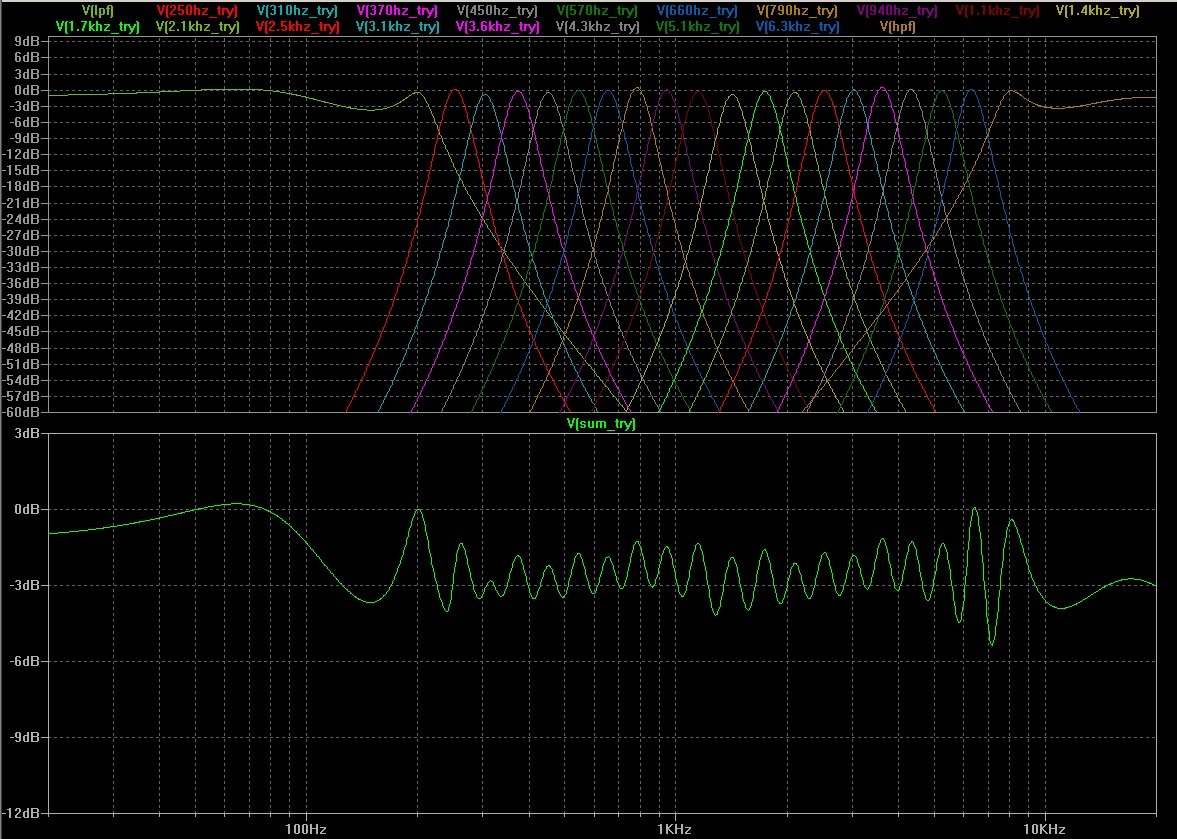Click the 100Hz frequency axis label
The width and height of the screenshot is (1177, 839).
pyautogui.click(x=306, y=829)
